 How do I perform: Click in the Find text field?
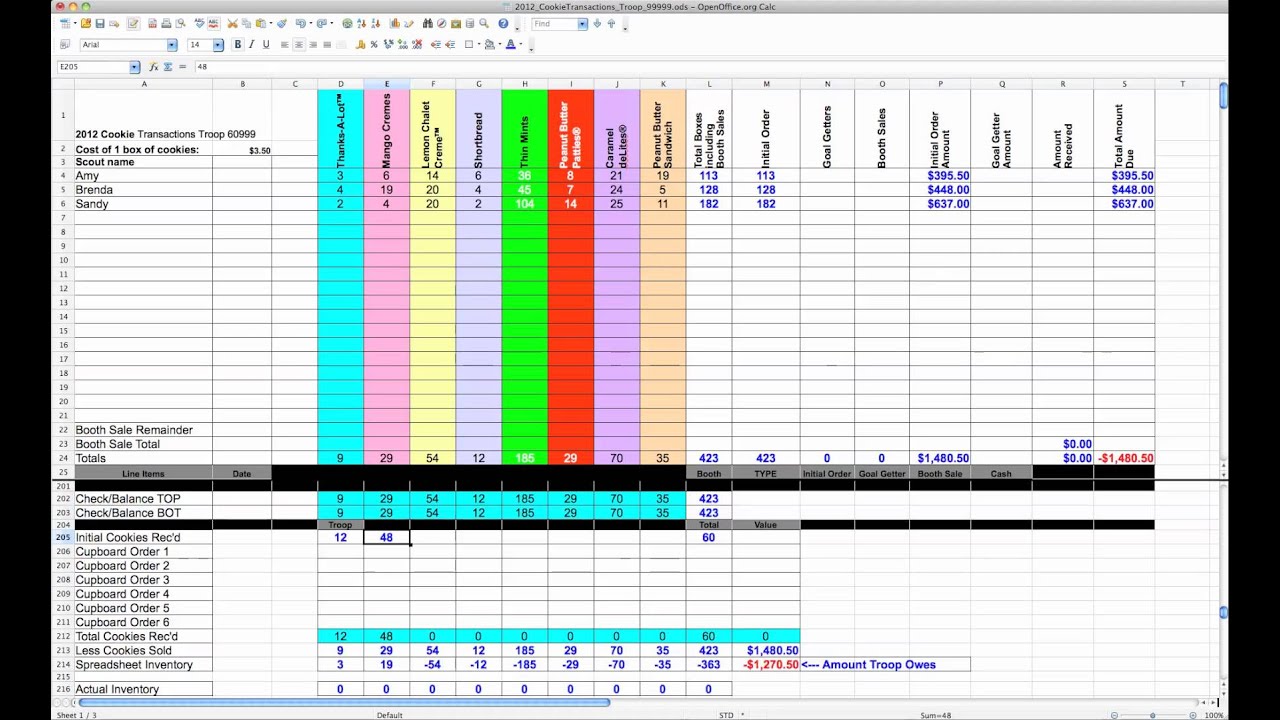point(554,24)
